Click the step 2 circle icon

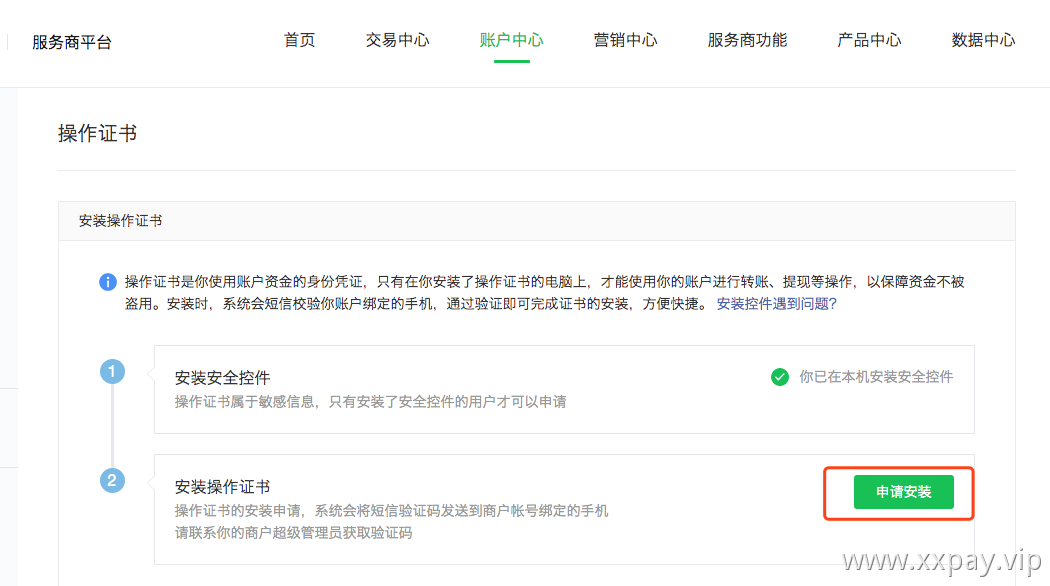[112, 480]
